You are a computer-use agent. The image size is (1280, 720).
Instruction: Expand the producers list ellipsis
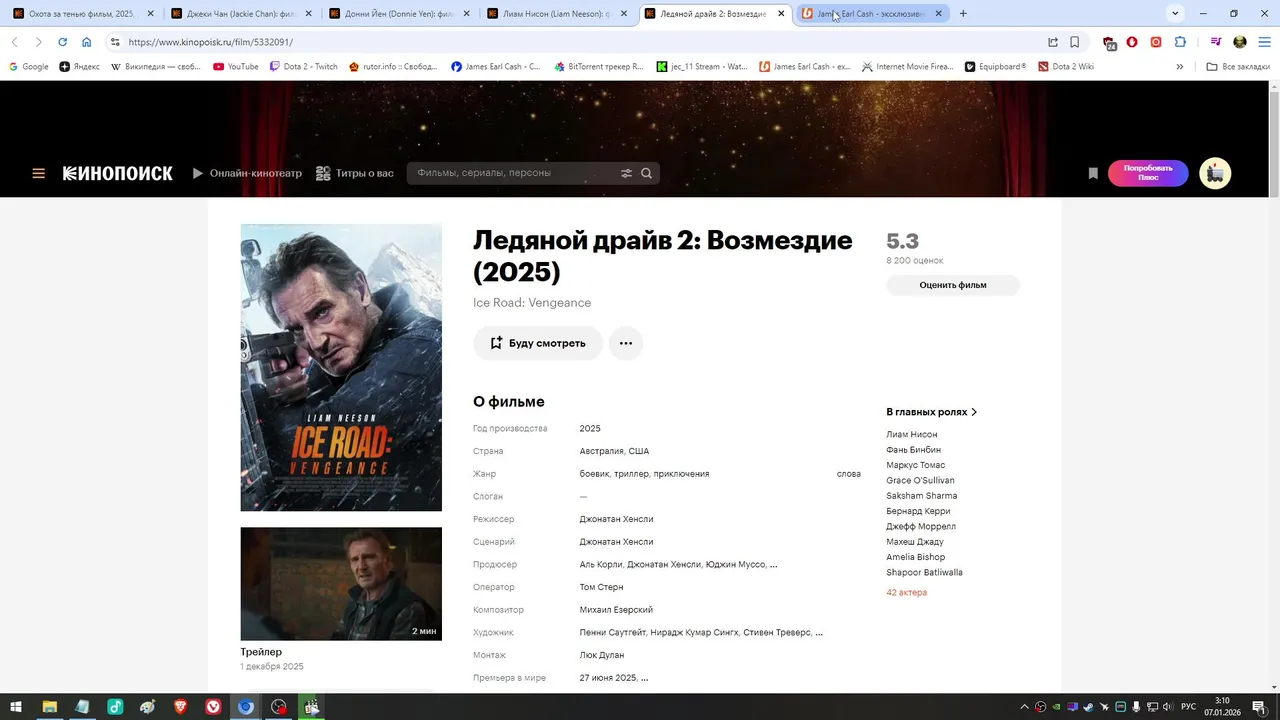(774, 565)
